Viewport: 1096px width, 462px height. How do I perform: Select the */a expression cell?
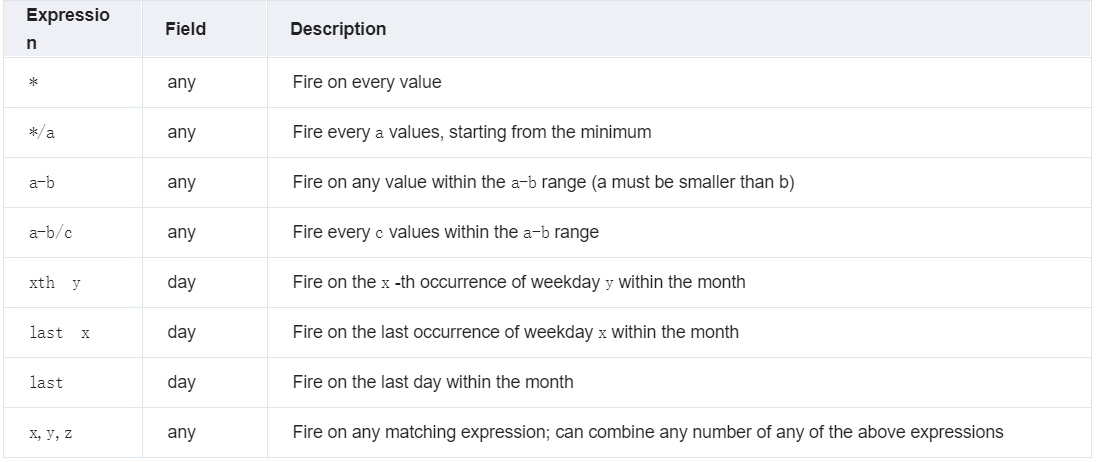coord(41,133)
